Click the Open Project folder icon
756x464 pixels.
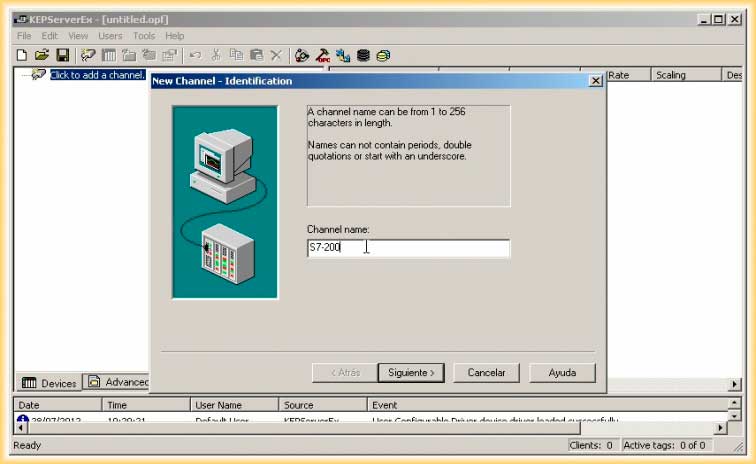[42, 55]
